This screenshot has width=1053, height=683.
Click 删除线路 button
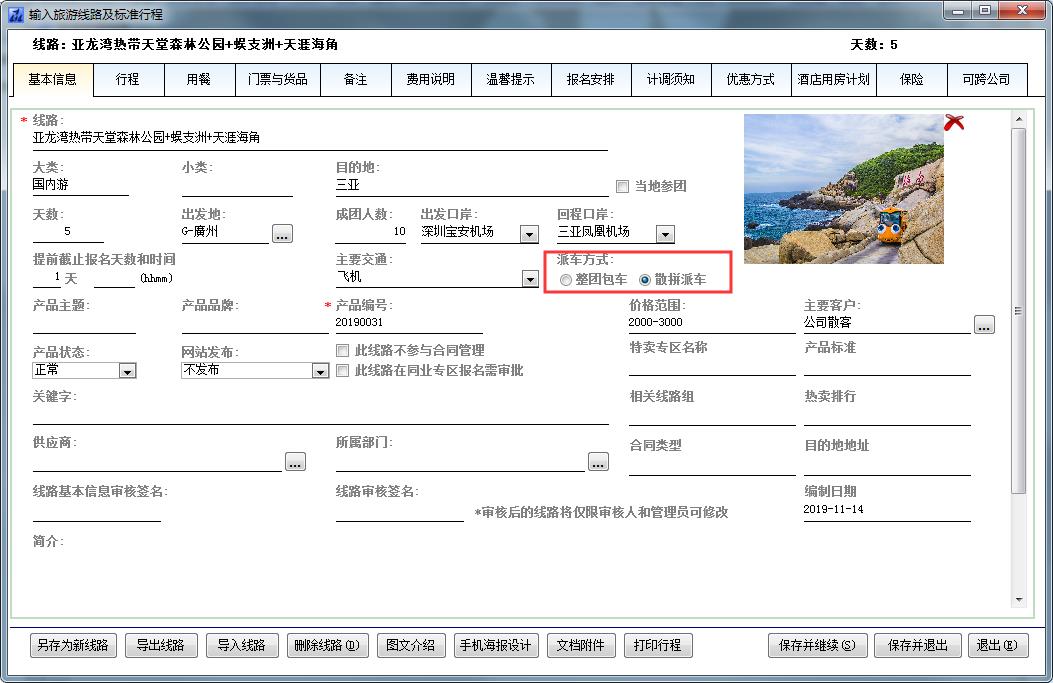(327, 645)
